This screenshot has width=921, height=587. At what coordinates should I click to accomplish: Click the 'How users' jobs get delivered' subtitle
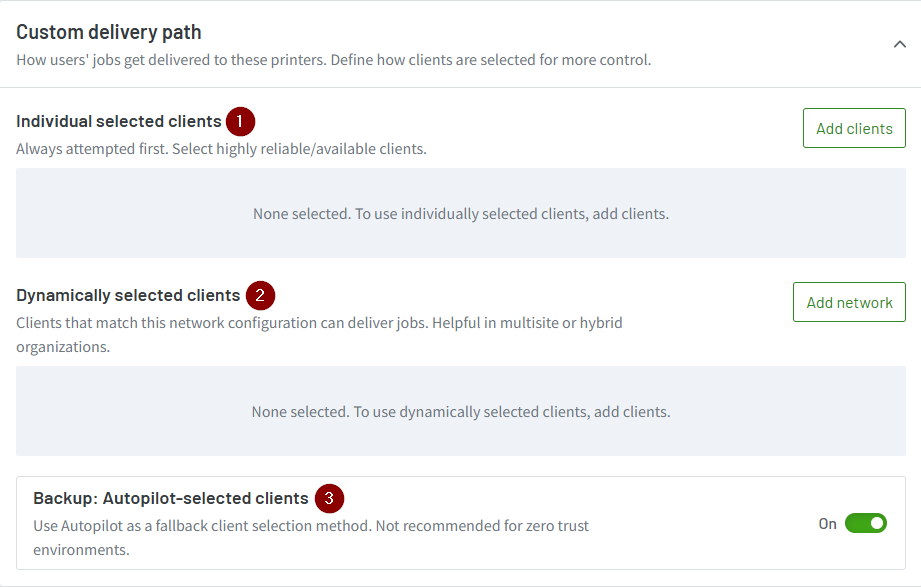pos(334,60)
